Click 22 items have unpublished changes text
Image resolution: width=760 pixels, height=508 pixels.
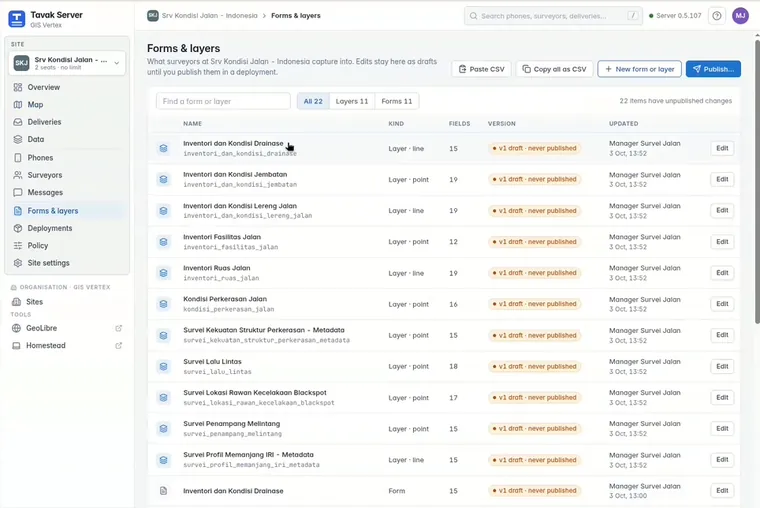coord(676,101)
